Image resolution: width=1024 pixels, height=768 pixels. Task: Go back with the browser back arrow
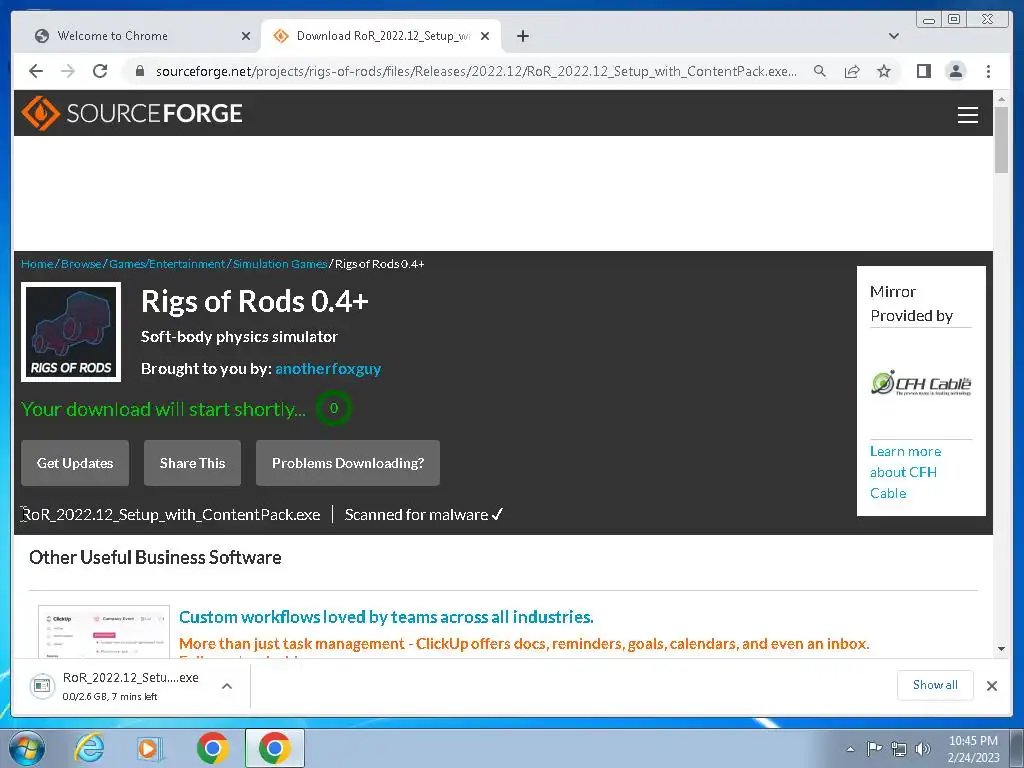click(x=36, y=71)
